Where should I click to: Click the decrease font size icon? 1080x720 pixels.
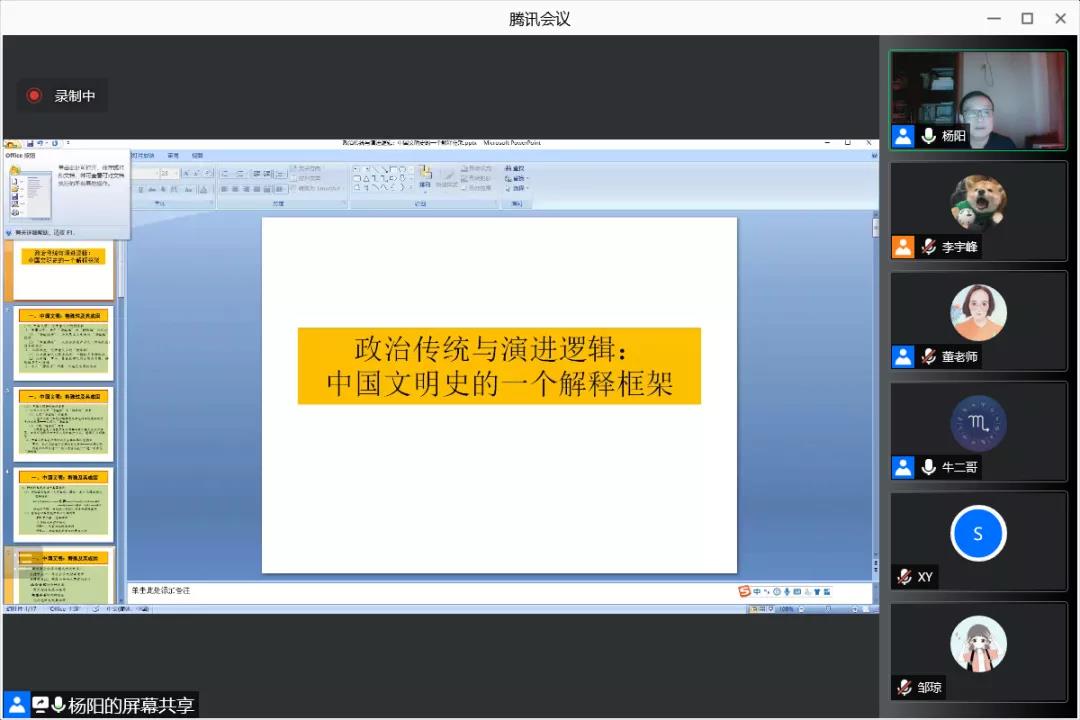tap(196, 174)
